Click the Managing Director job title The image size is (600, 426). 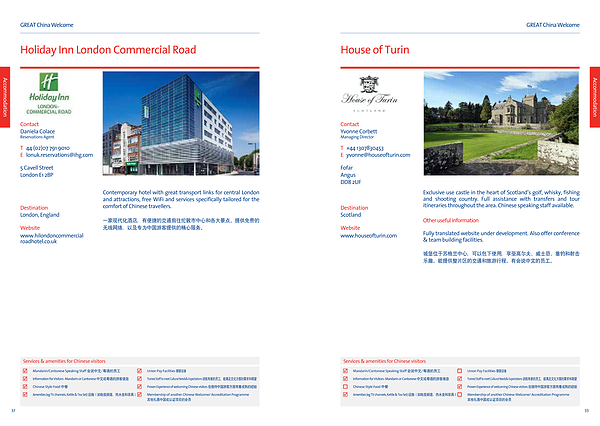tap(357, 137)
